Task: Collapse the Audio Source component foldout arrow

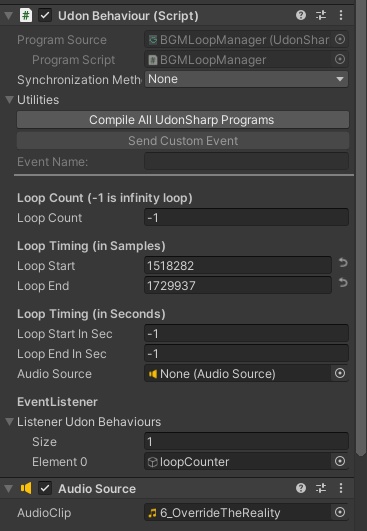Action: coord(8,489)
